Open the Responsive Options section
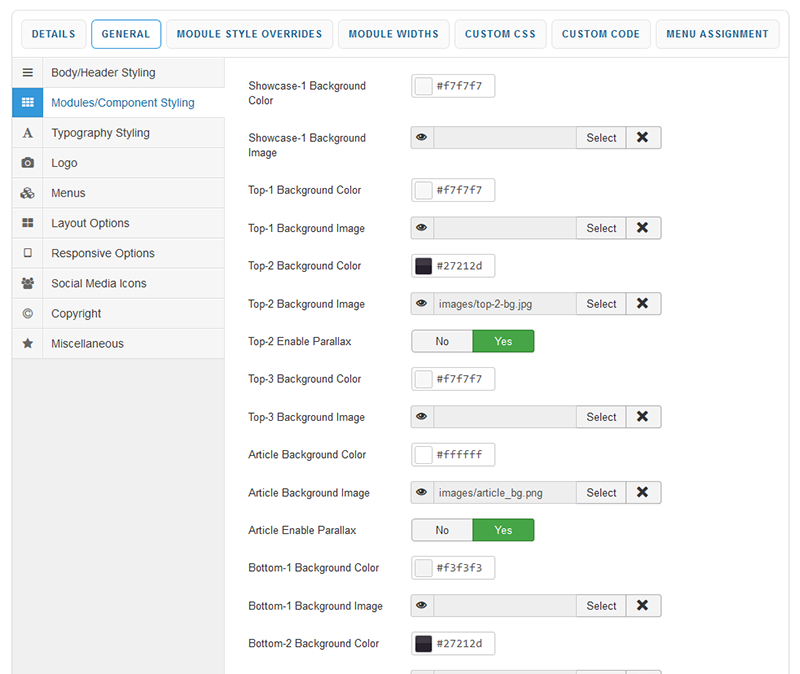Viewport: 800px width, 674px height. tap(102, 253)
